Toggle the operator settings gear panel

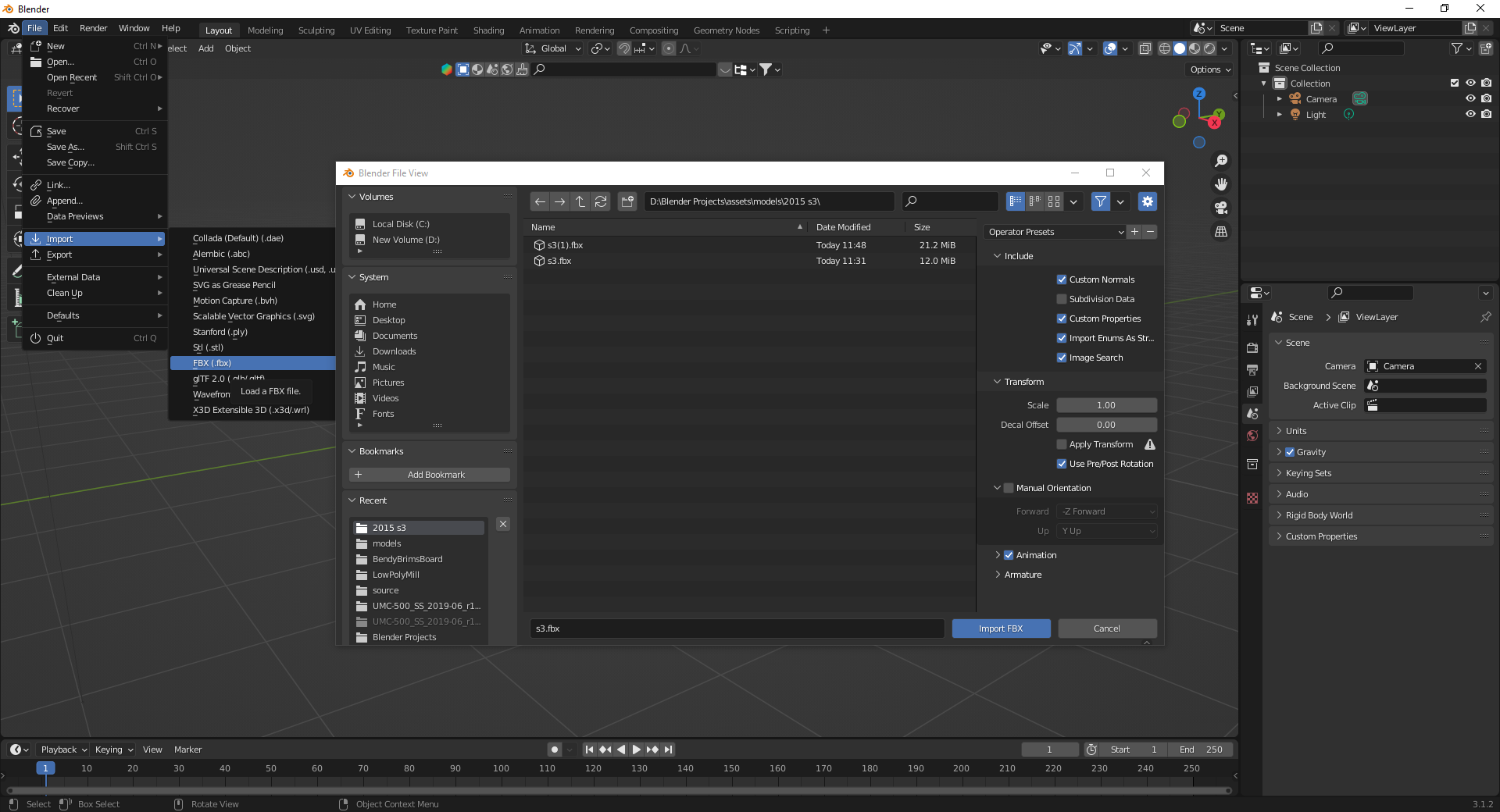[x=1147, y=201]
